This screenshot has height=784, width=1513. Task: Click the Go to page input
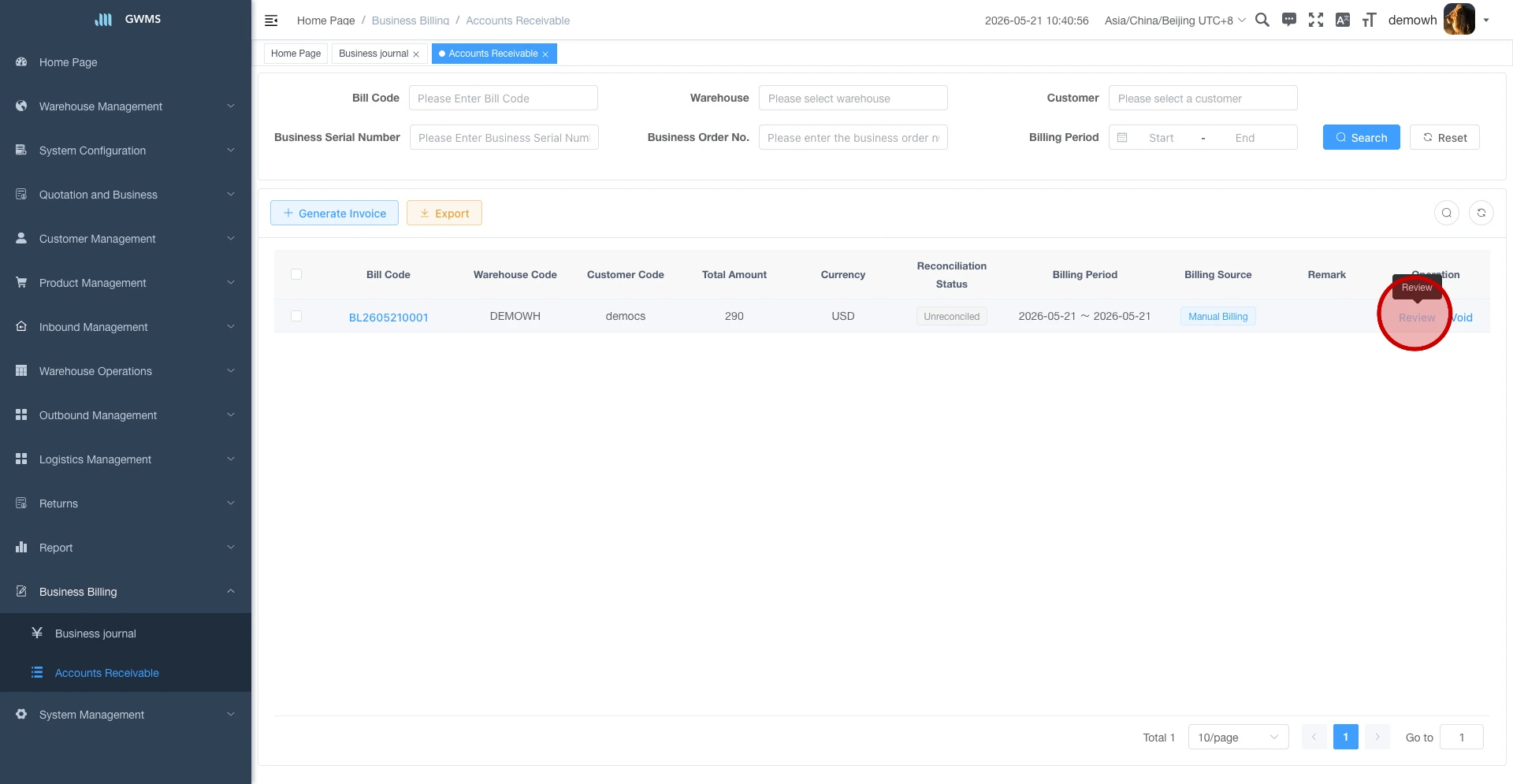pyautogui.click(x=1461, y=737)
